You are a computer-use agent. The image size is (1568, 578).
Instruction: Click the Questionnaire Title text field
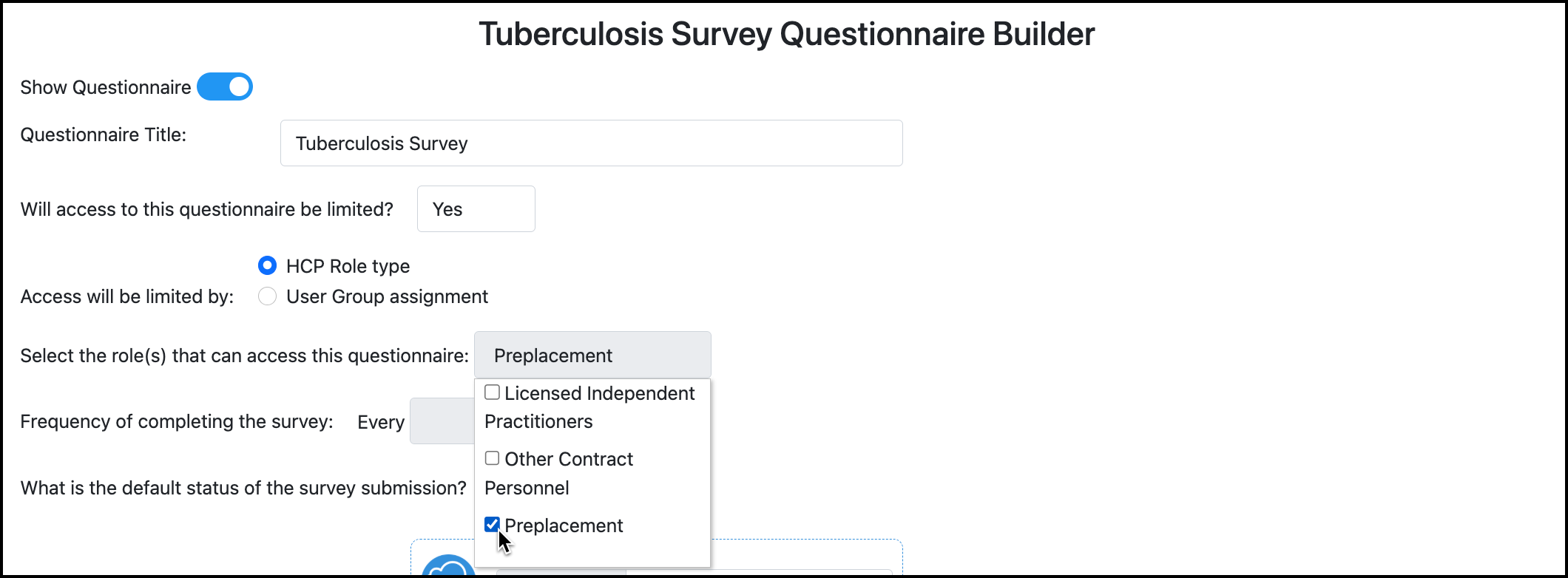click(591, 143)
